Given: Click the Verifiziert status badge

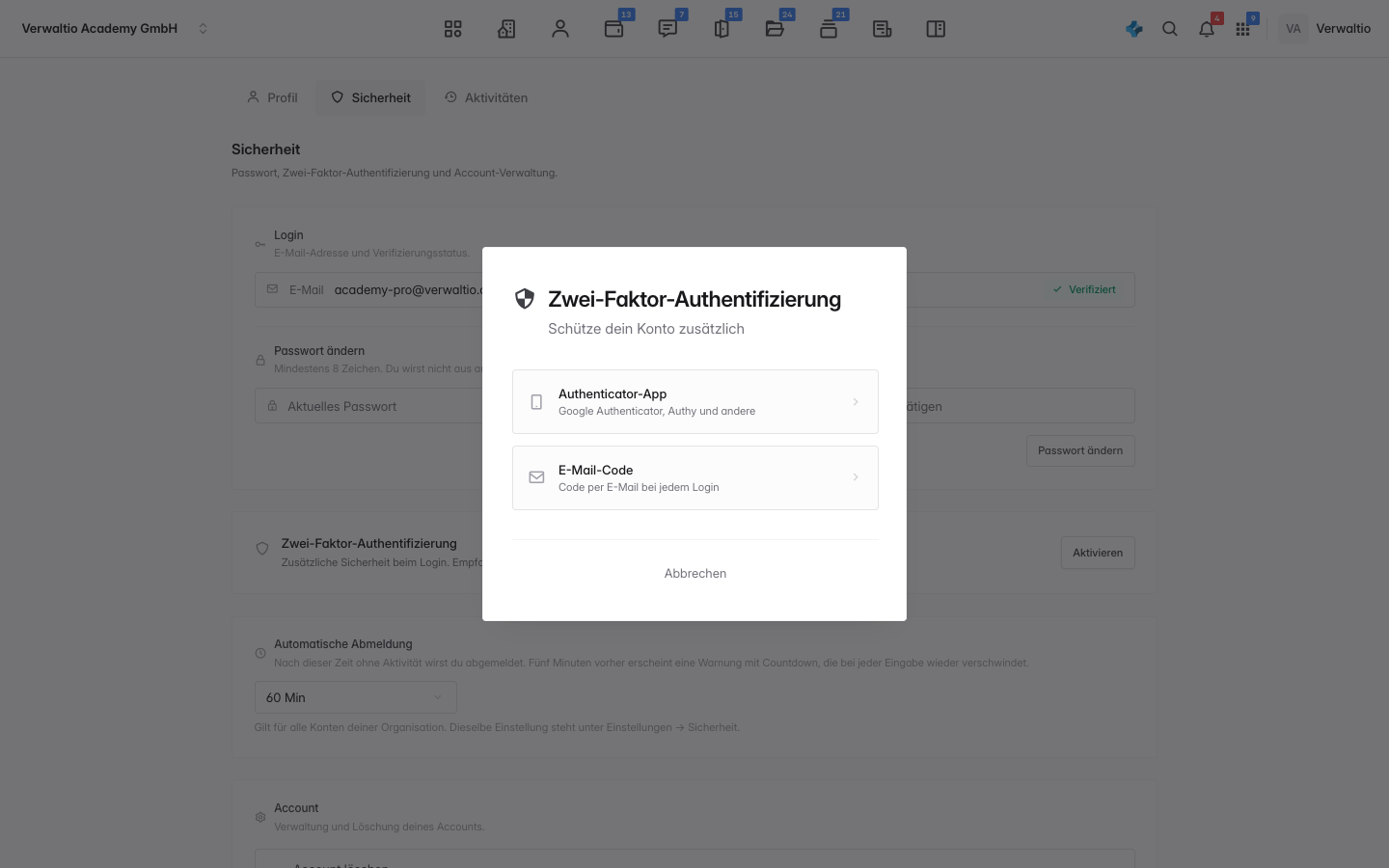Looking at the screenshot, I should 1084,289.
